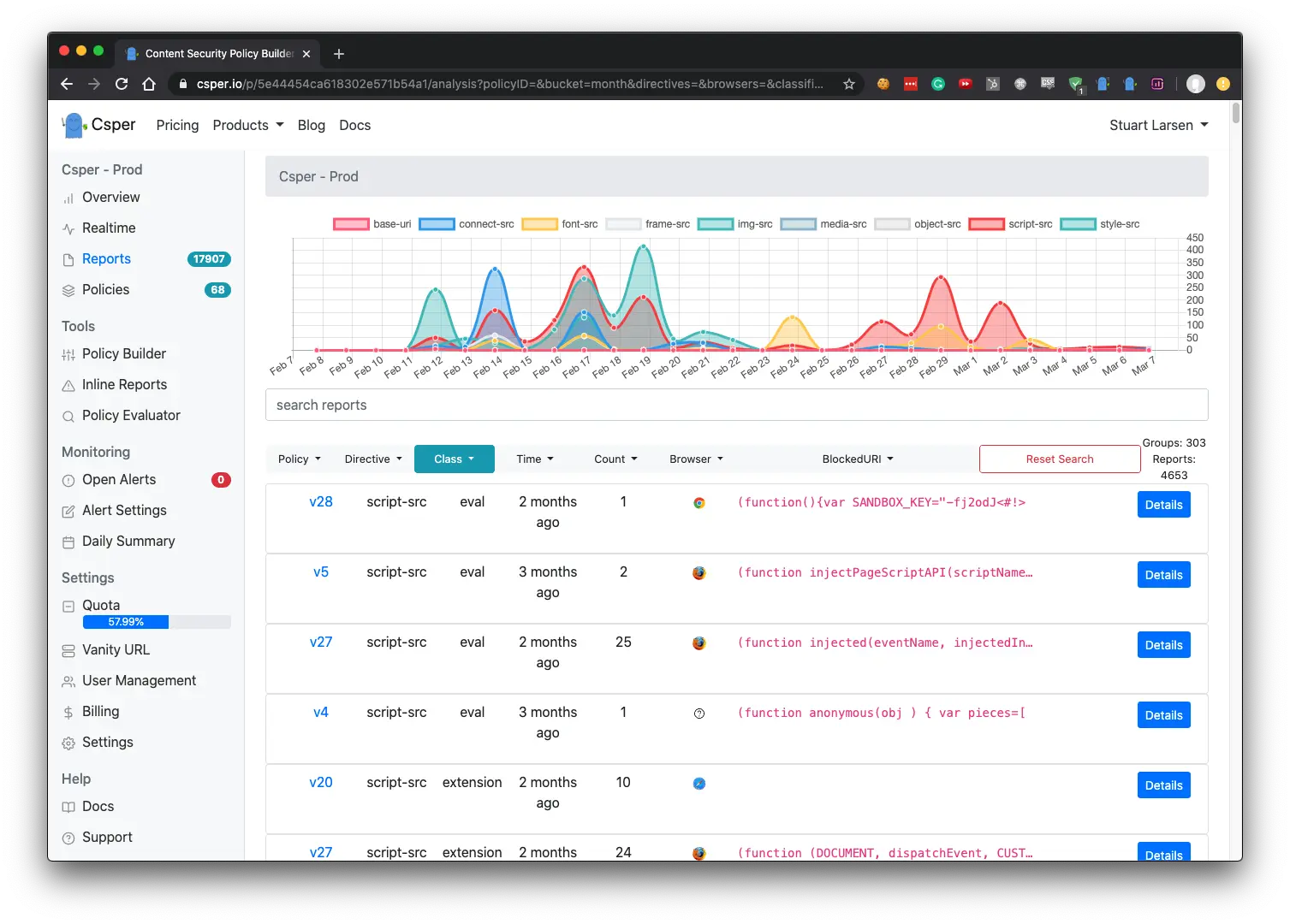Navigate back in the browser

[67, 84]
